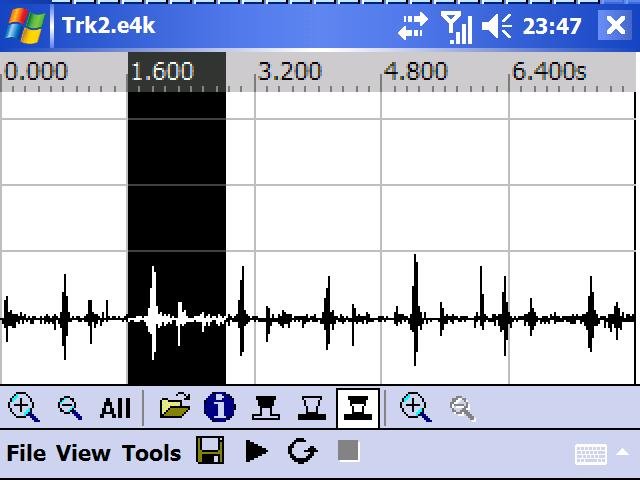Viewport: 640px width, 480px height.
Task: Zoom in on the waveform horizontally
Action: tap(23, 407)
